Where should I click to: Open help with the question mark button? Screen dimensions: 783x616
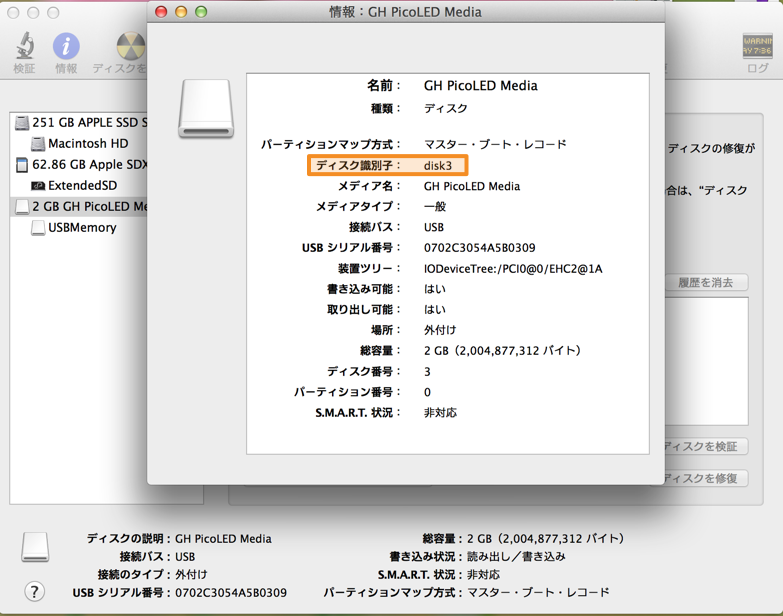click(34, 592)
